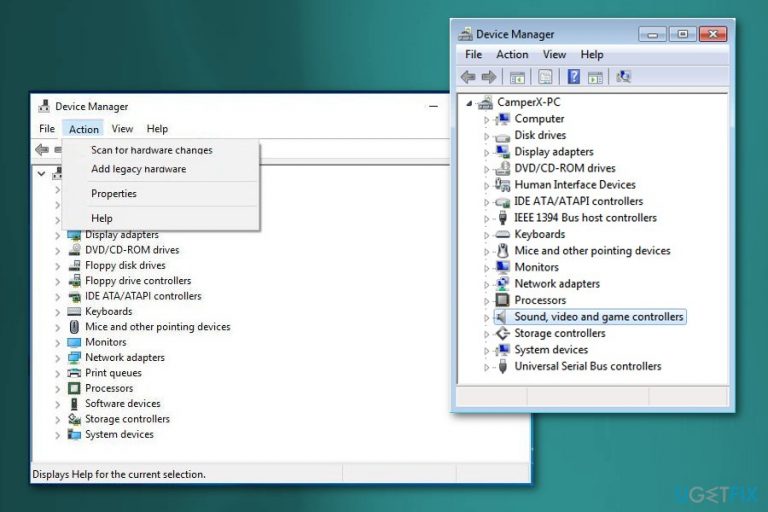The height and width of the screenshot is (512, 768).
Task: Click Software devices icon in left window
Action: (74, 404)
